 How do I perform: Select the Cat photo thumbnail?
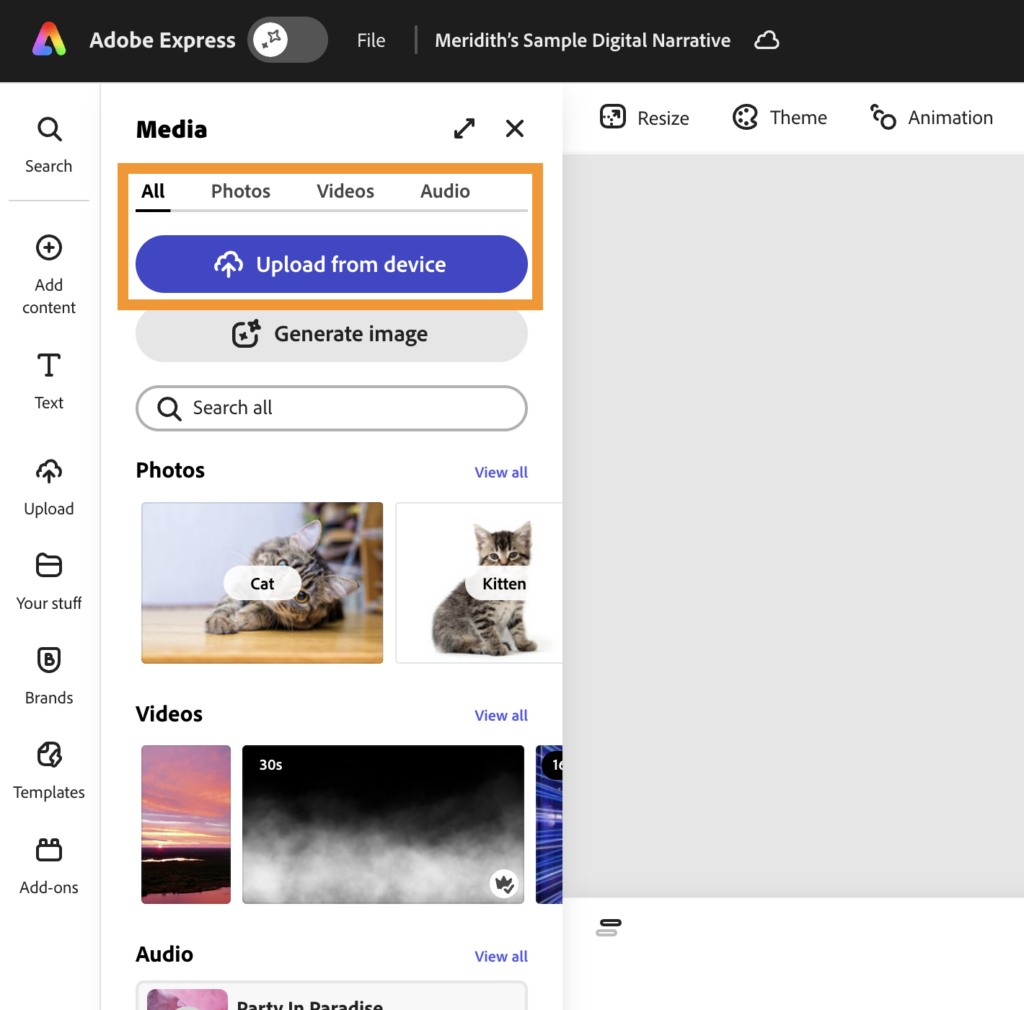[x=262, y=583]
